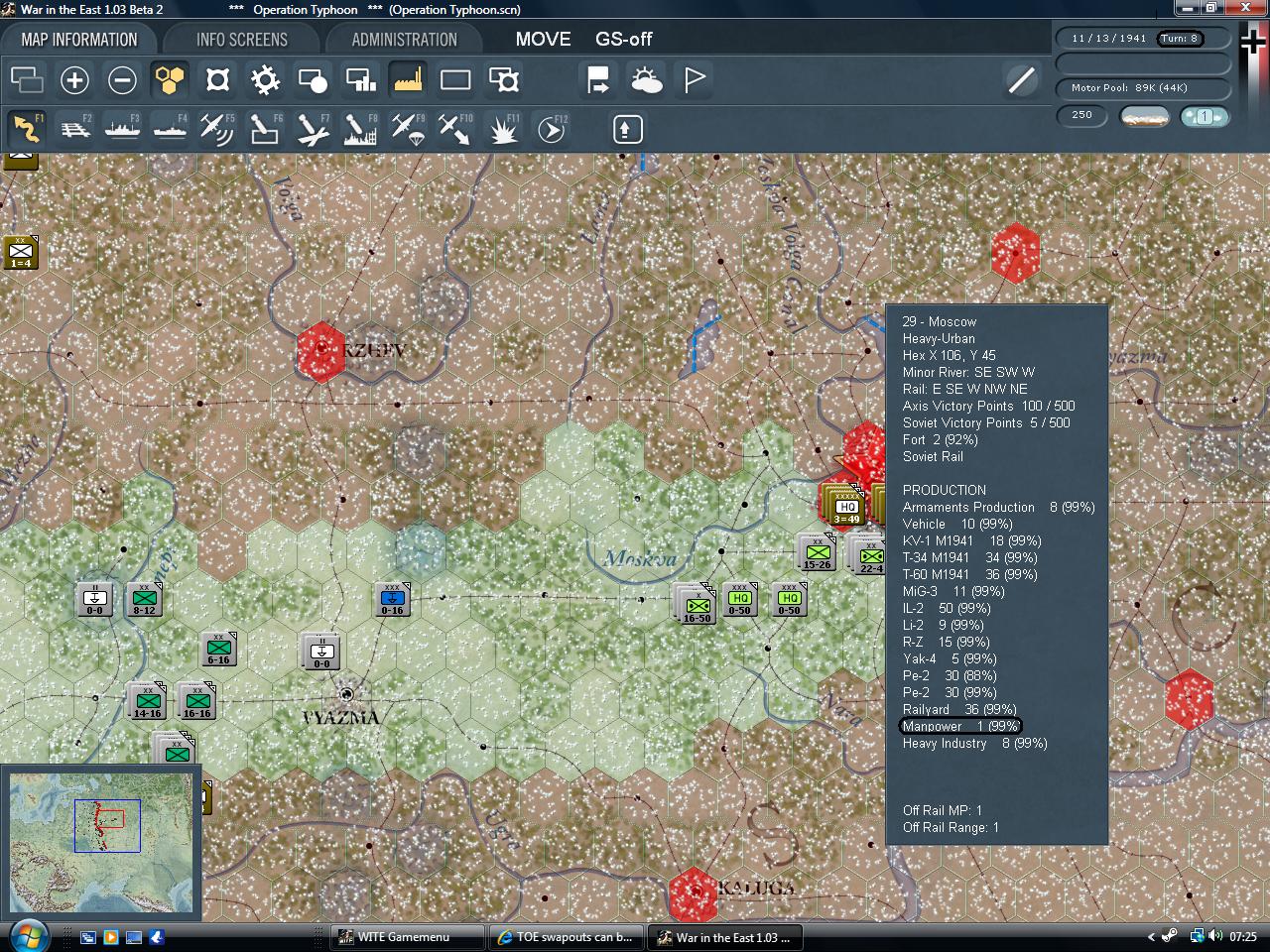
Task: Switch to TOE swapouts browser taskbar item
Action: (x=568, y=937)
